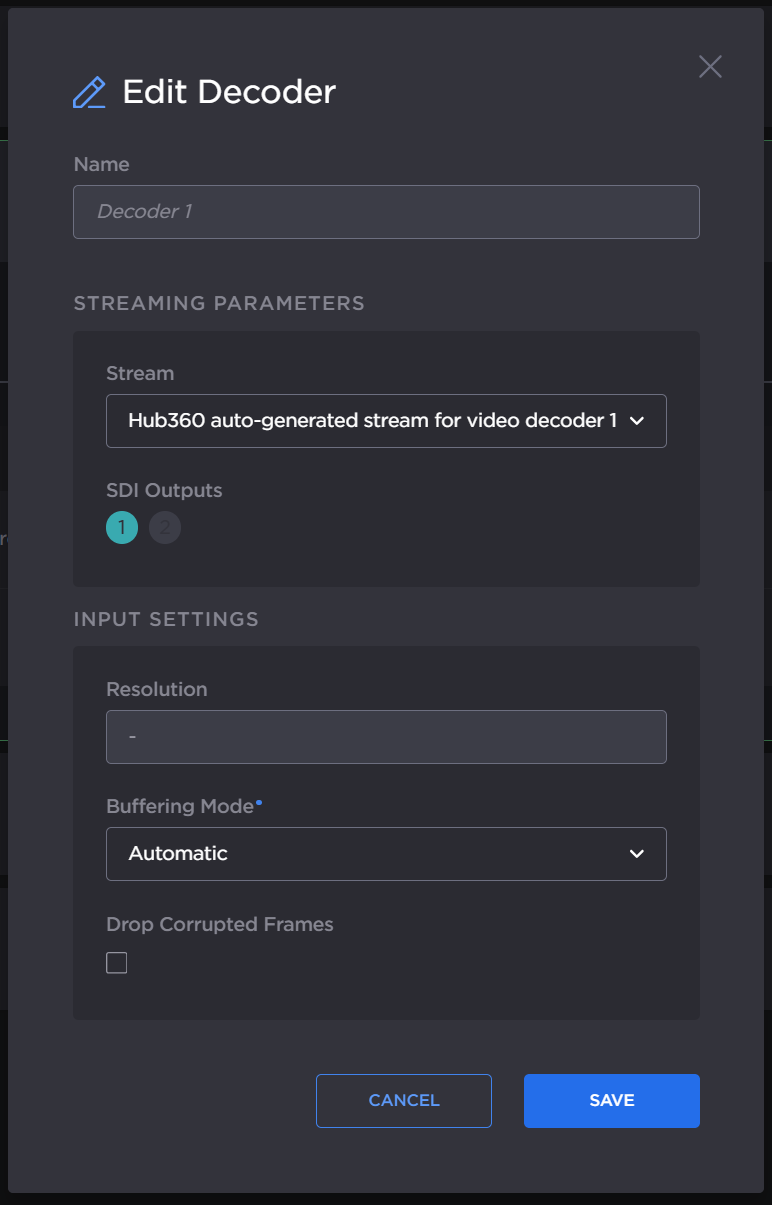Click the Drop Corrupted Frames label
This screenshot has width=772, height=1205.
[220, 925]
